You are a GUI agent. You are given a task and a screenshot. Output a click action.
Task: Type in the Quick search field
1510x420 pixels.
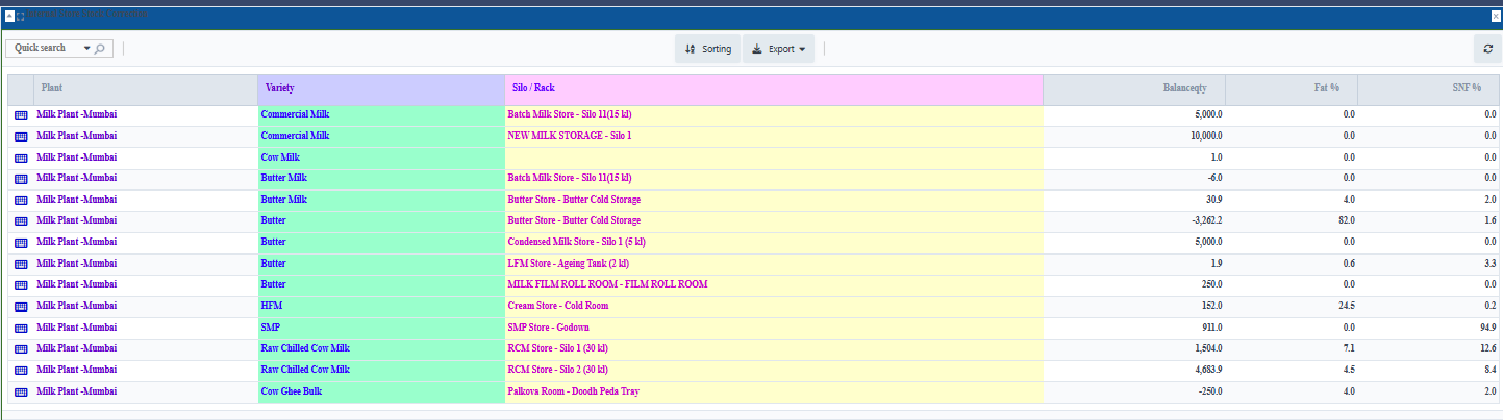point(45,49)
